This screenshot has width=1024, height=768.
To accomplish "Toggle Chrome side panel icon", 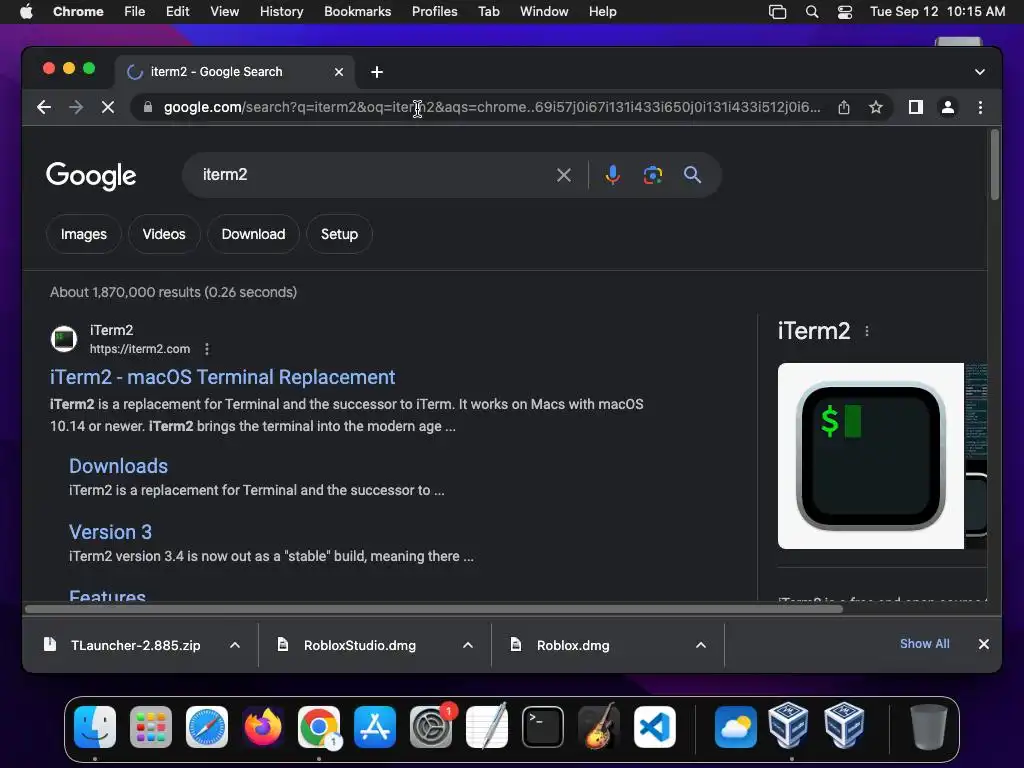I will pyautogui.click(x=916, y=107).
